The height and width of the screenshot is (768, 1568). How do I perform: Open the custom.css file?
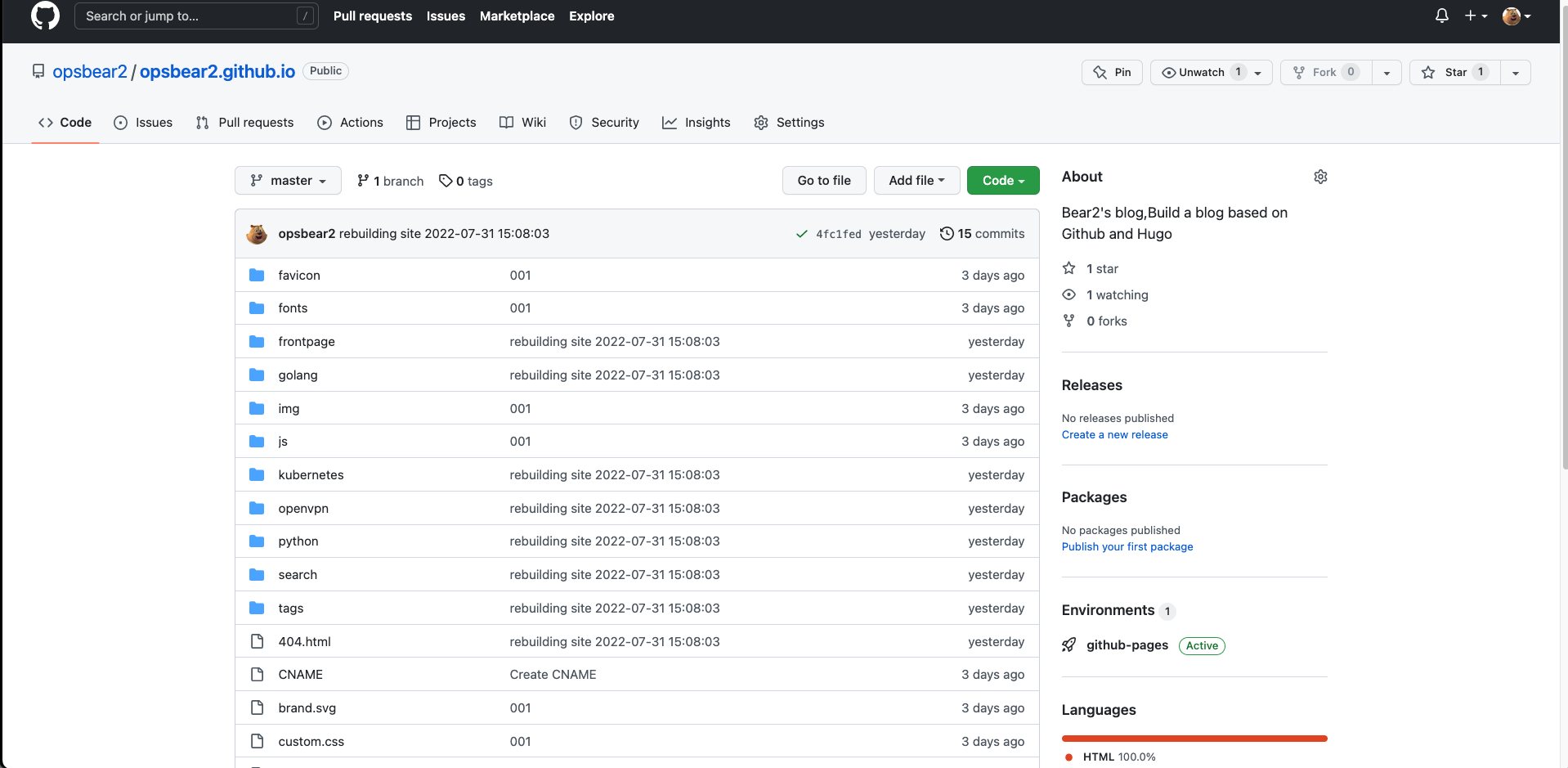click(x=311, y=742)
